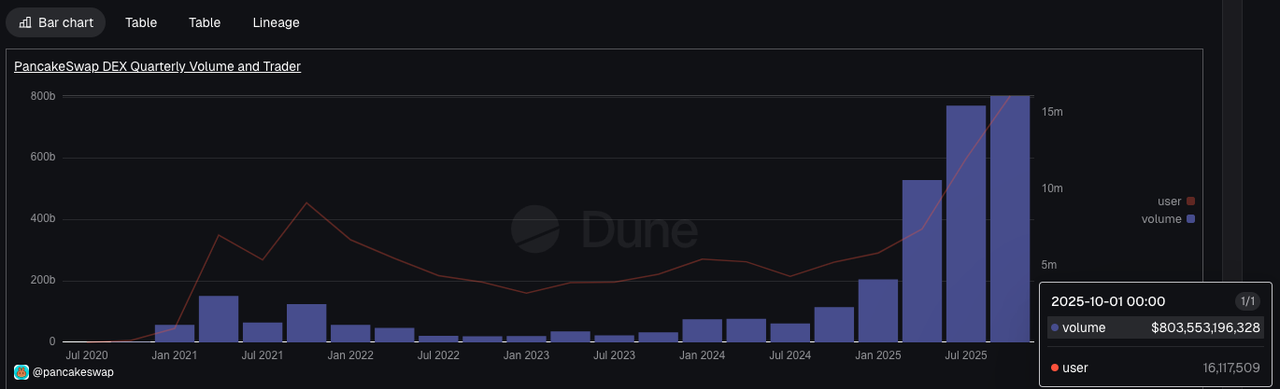
Task: Click the pancakeswap avatar icon
Action: pos(21,372)
